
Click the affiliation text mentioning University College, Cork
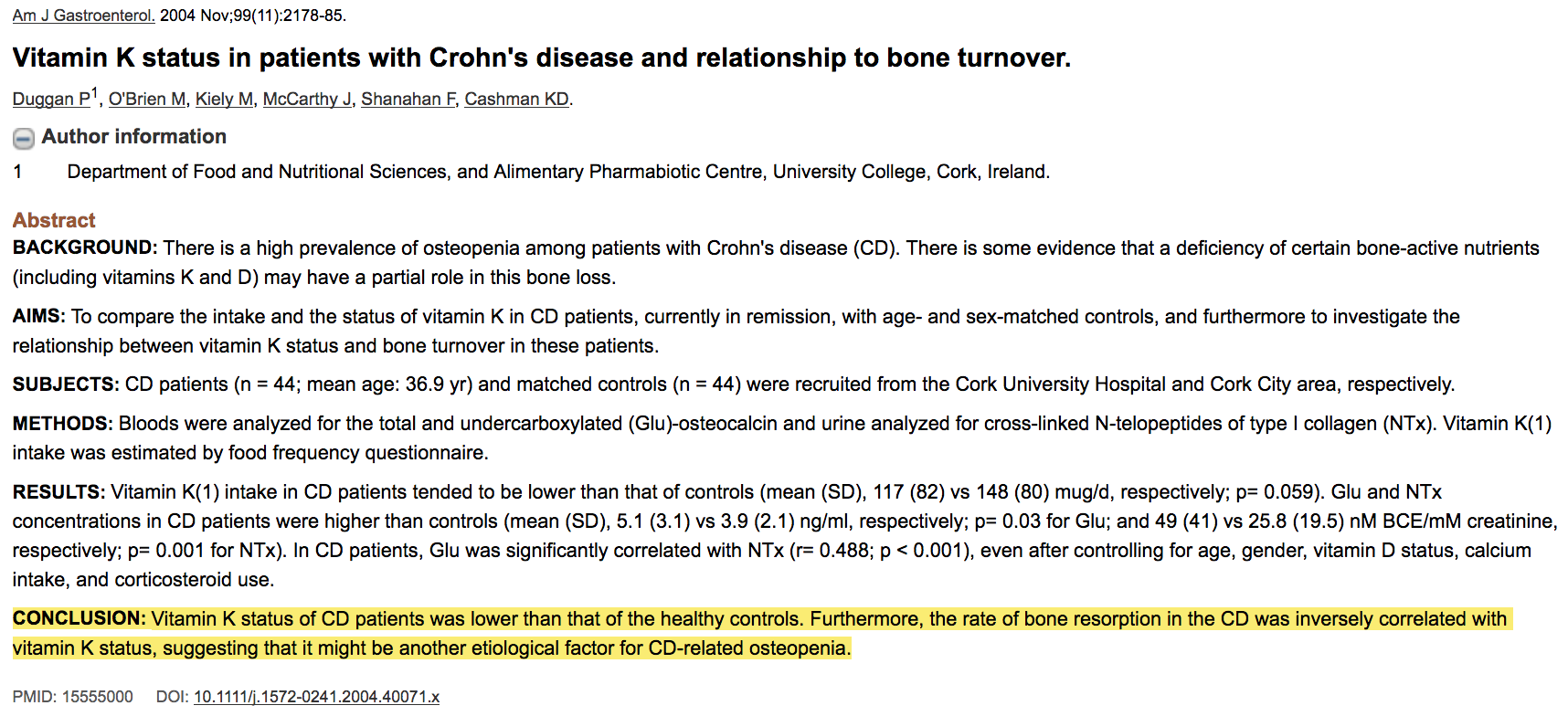coord(557,172)
